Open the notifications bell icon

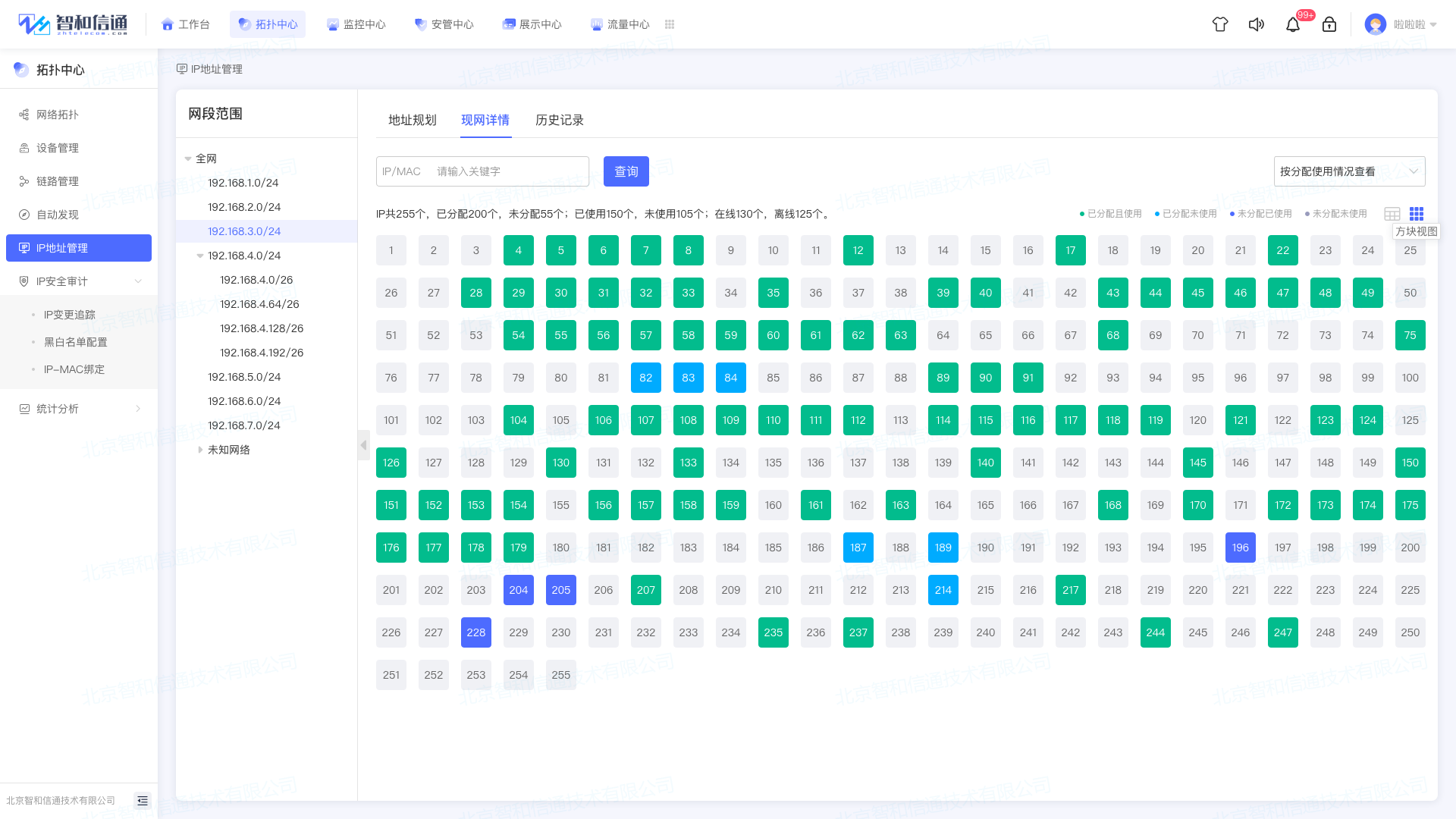tap(1293, 24)
